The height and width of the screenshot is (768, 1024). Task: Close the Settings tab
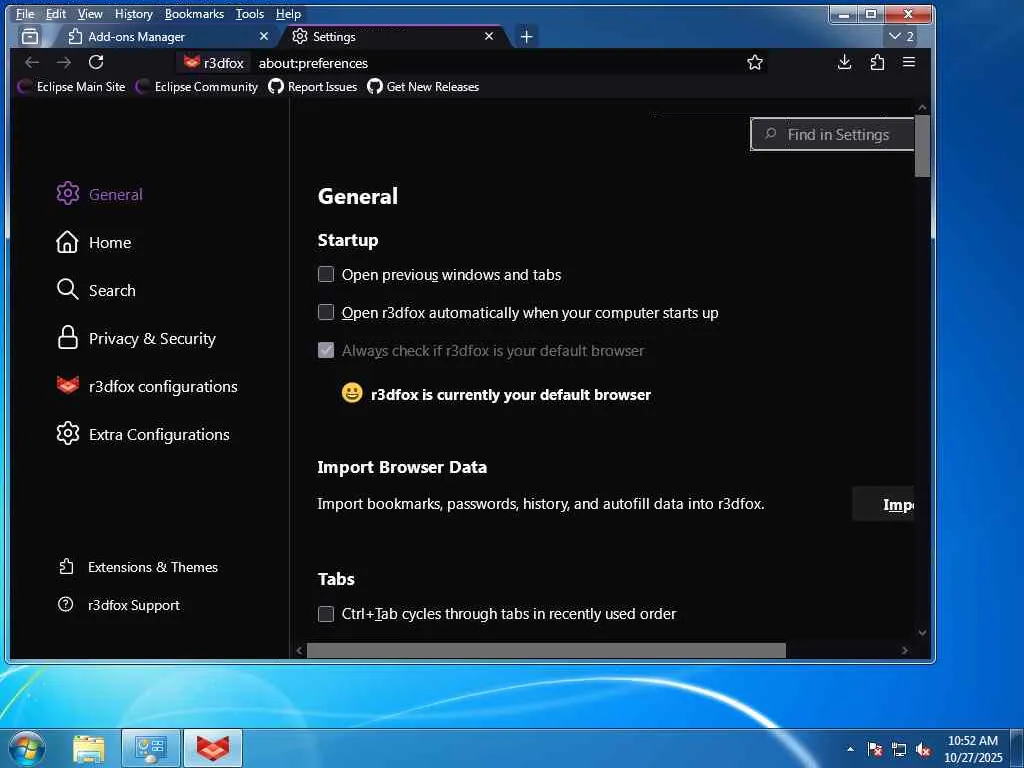489,37
